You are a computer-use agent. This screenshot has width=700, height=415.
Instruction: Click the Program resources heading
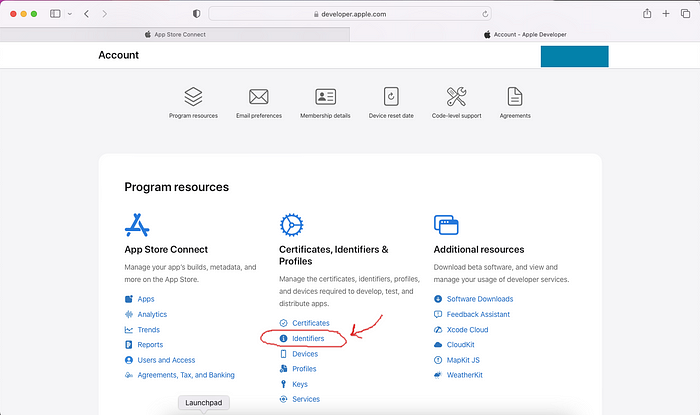tap(176, 187)
